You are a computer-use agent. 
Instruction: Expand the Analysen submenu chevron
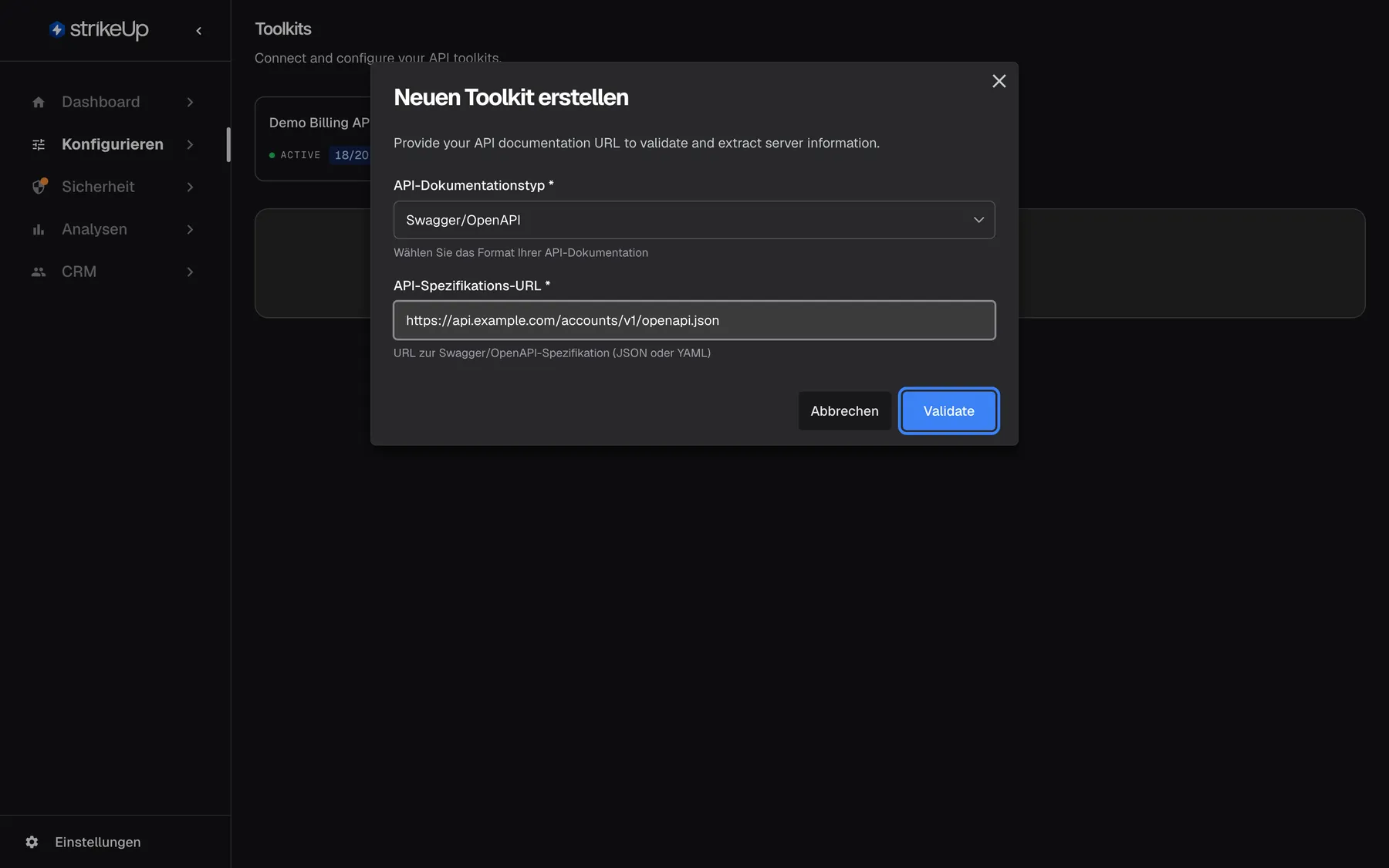tap(190, 229)
